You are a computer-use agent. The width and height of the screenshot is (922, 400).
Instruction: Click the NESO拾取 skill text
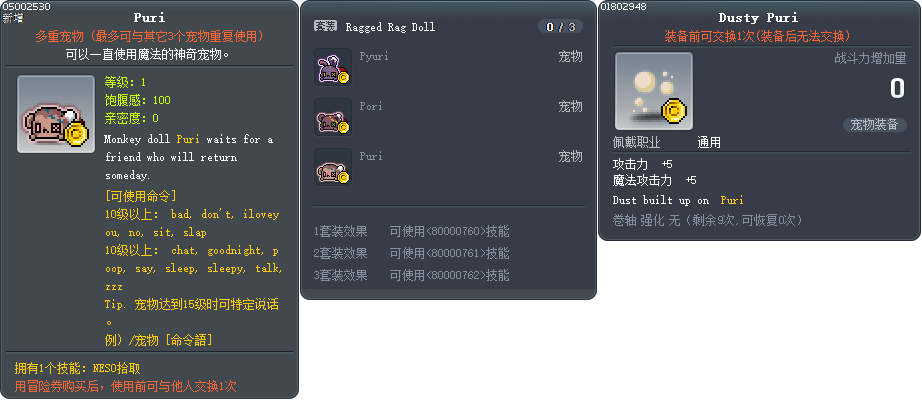(116, 369)
